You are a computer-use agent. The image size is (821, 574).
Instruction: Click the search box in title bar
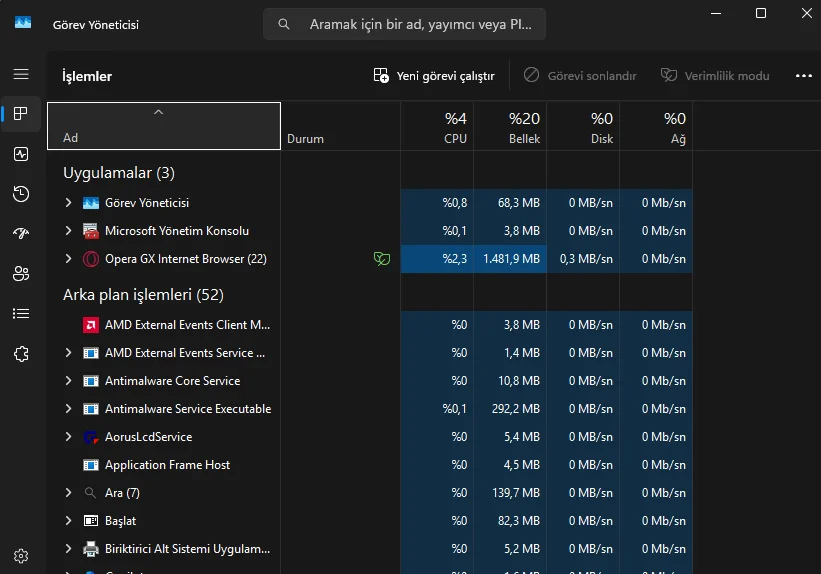pyautogui.click(x=404, y=24)
